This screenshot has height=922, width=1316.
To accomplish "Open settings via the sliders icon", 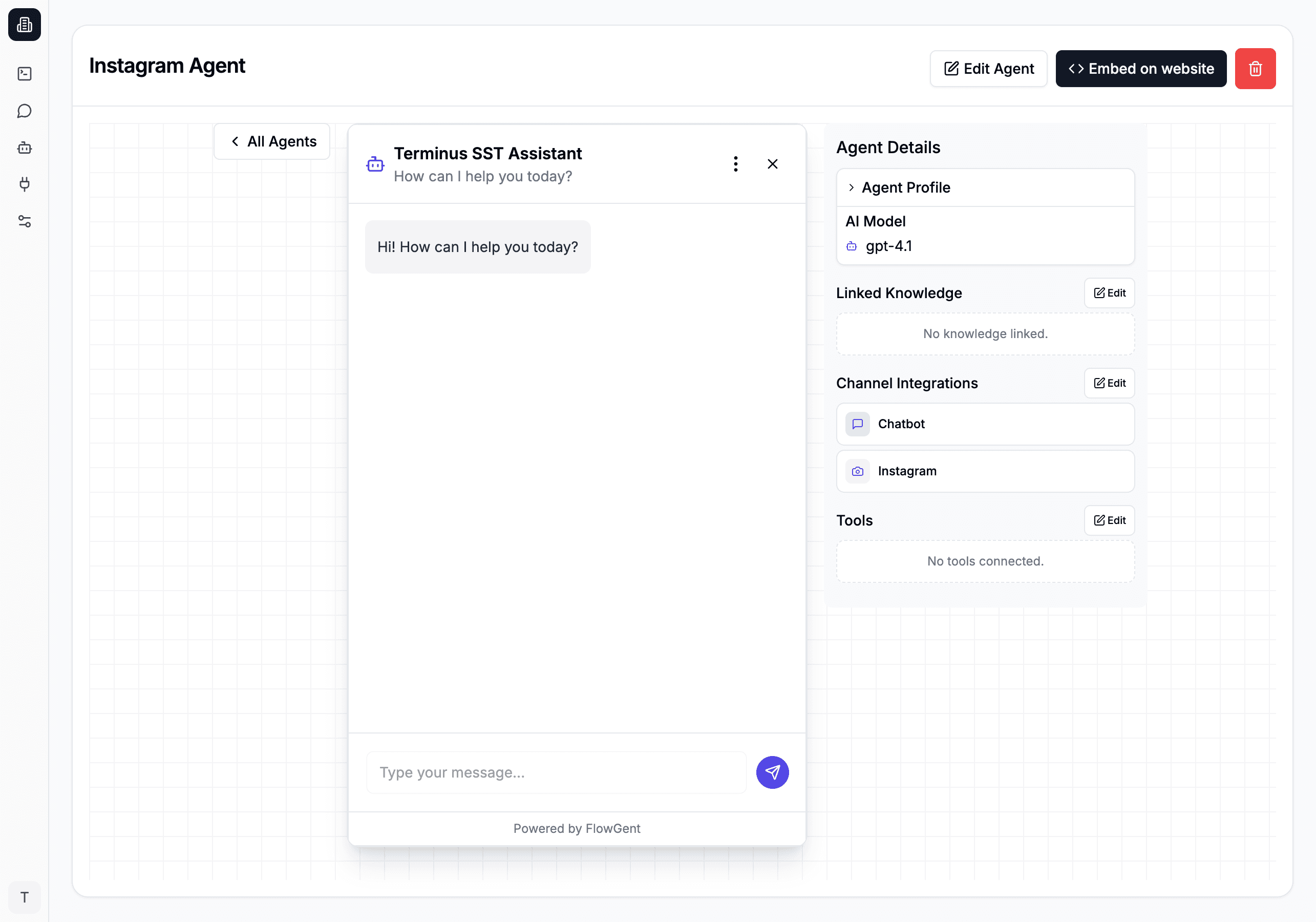I will point(24,221).
